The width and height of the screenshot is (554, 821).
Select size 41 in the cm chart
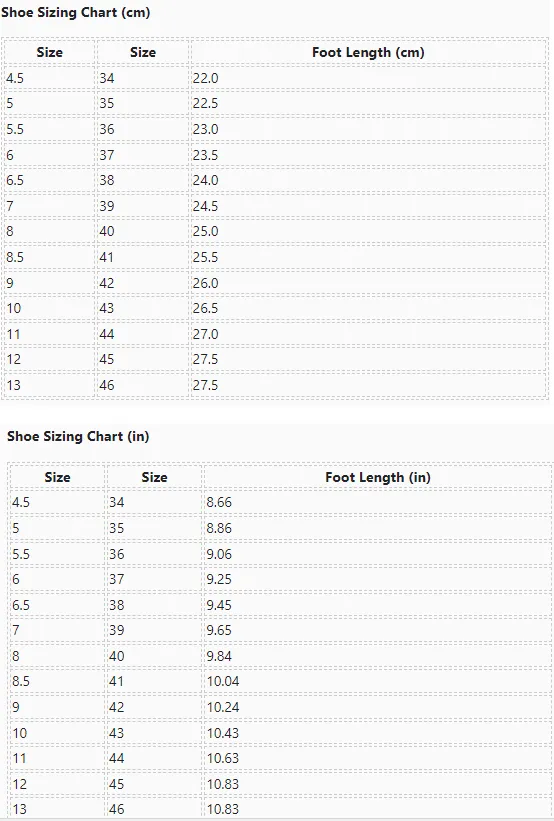[142, 257]
